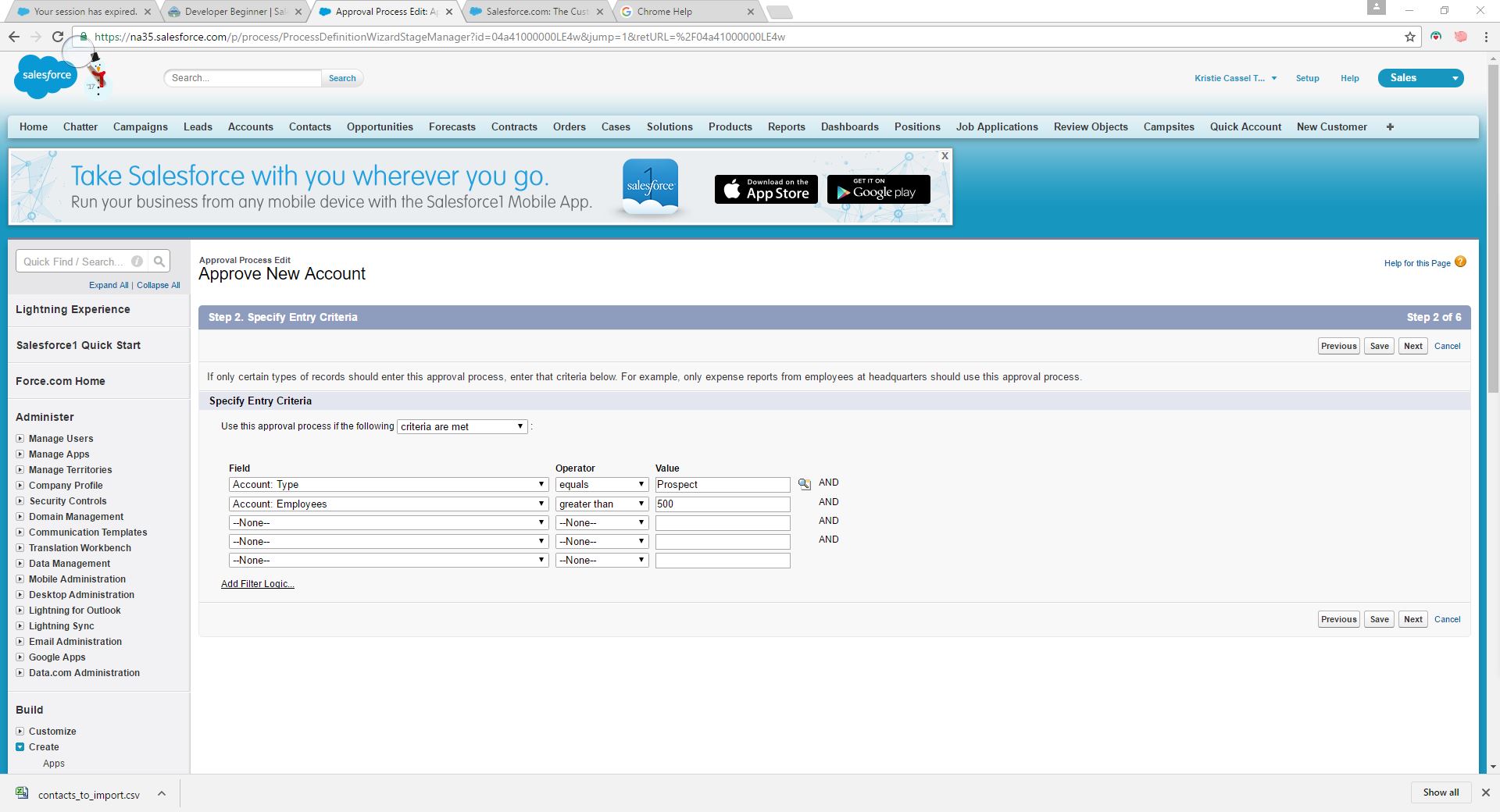Click the Next button
The image size is (1500, 812).
coord(1412,346)
